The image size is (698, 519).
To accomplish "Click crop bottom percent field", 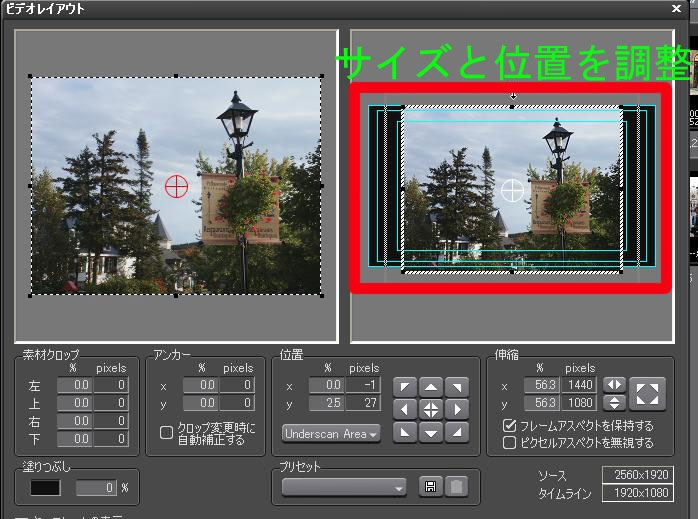I will click(75, 439).
